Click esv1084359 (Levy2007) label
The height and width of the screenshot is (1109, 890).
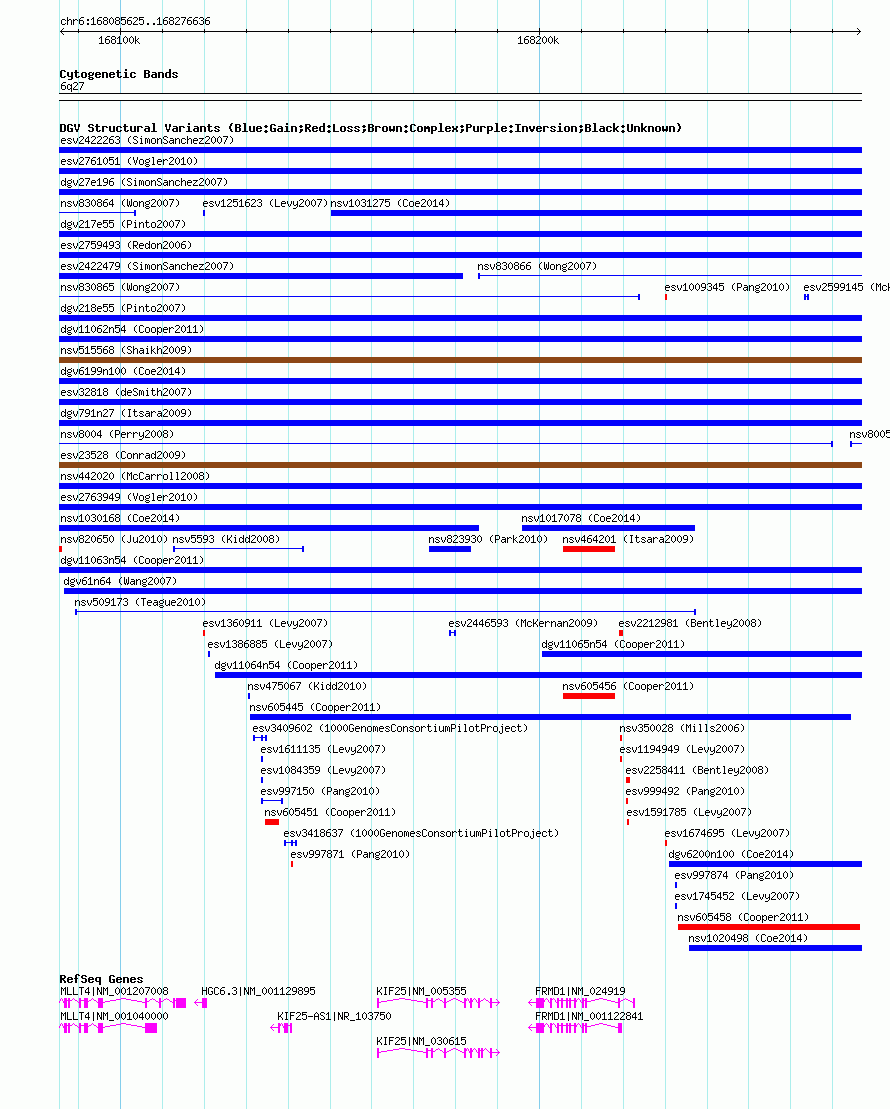[x=323, y=771]
